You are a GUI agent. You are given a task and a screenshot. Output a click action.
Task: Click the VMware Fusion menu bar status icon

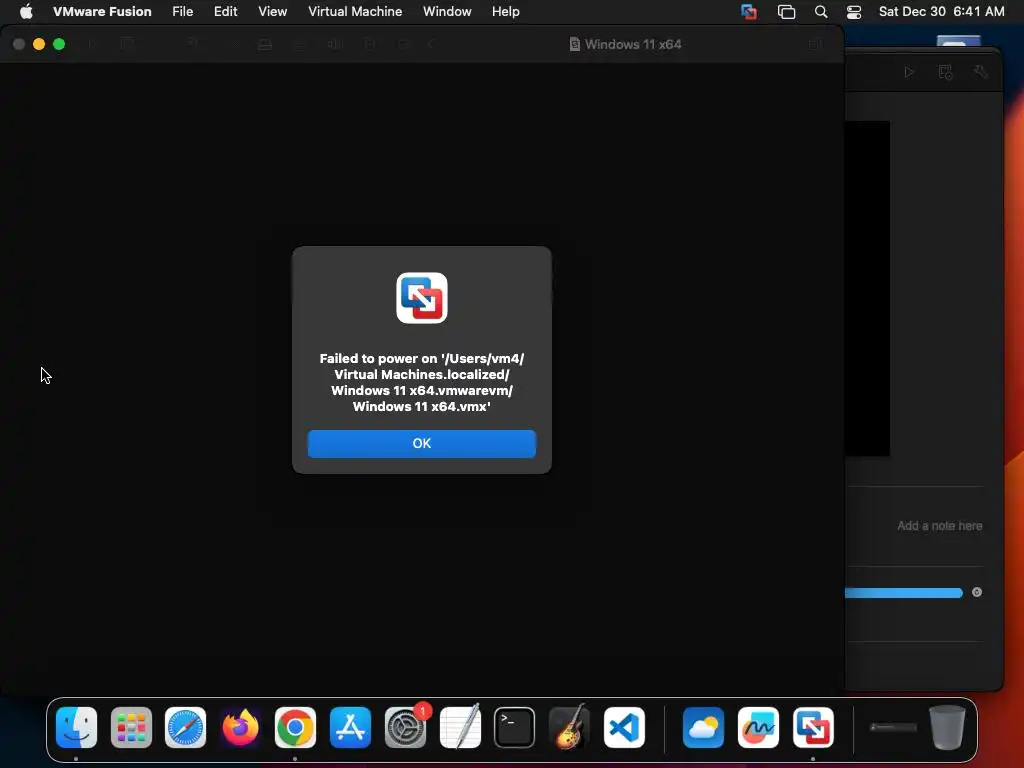coord(749,11)
